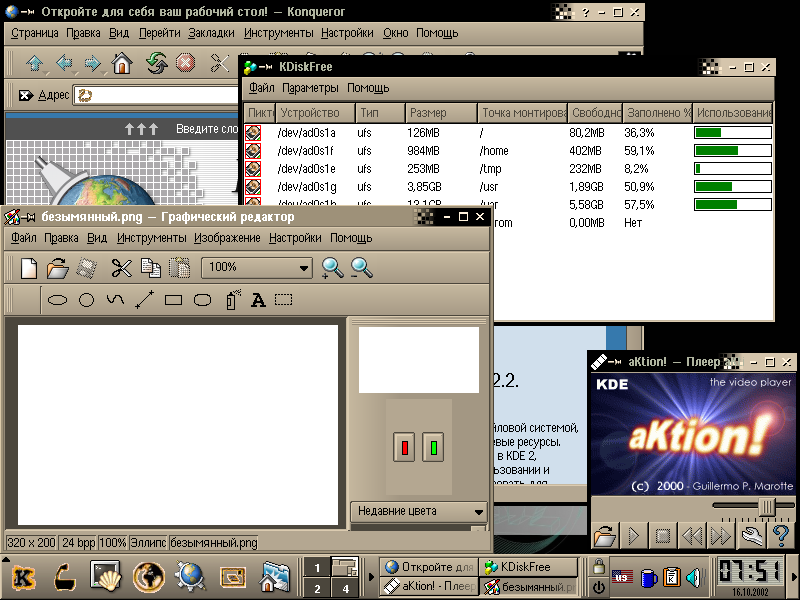Open aKtion player settings wrench

[752, 536]
